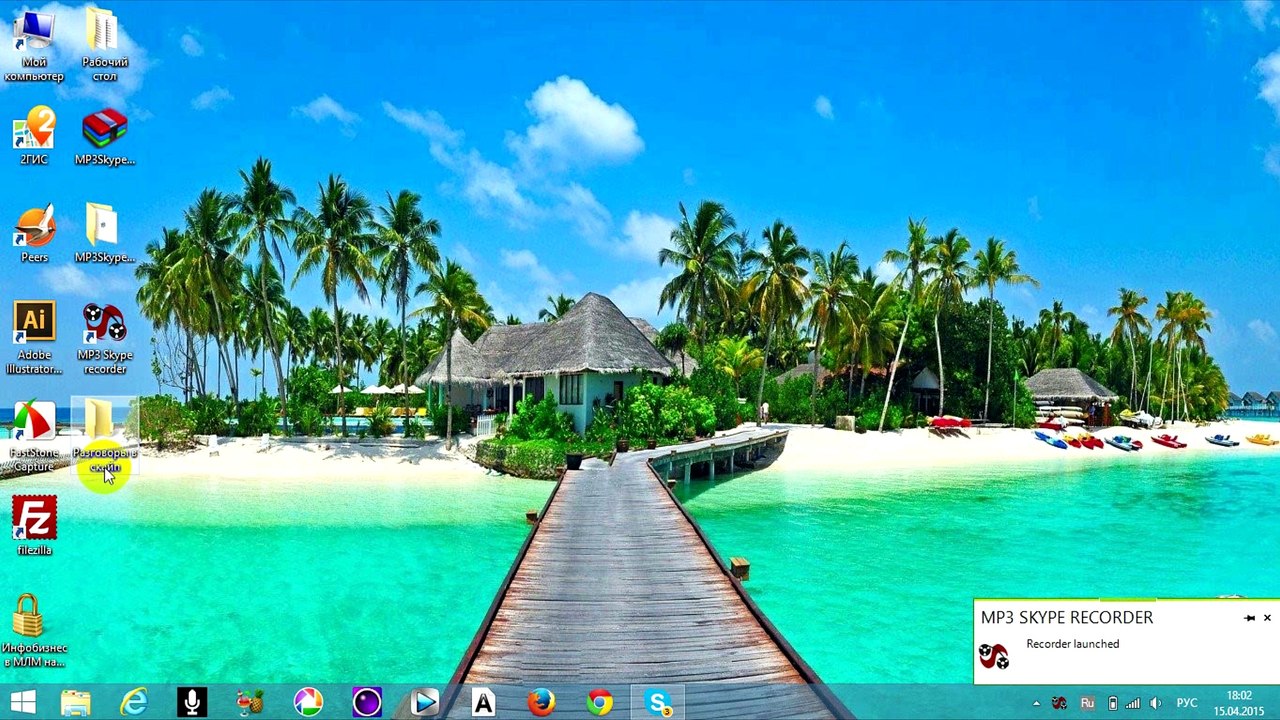Open the volume speaker tray icon

pos(1155,703)
